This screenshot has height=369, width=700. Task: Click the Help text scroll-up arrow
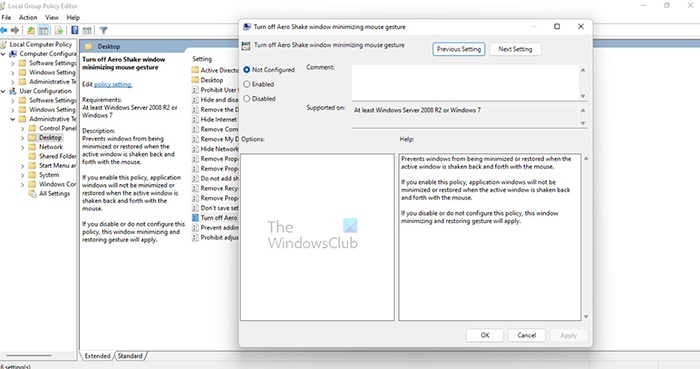point(586,158)
